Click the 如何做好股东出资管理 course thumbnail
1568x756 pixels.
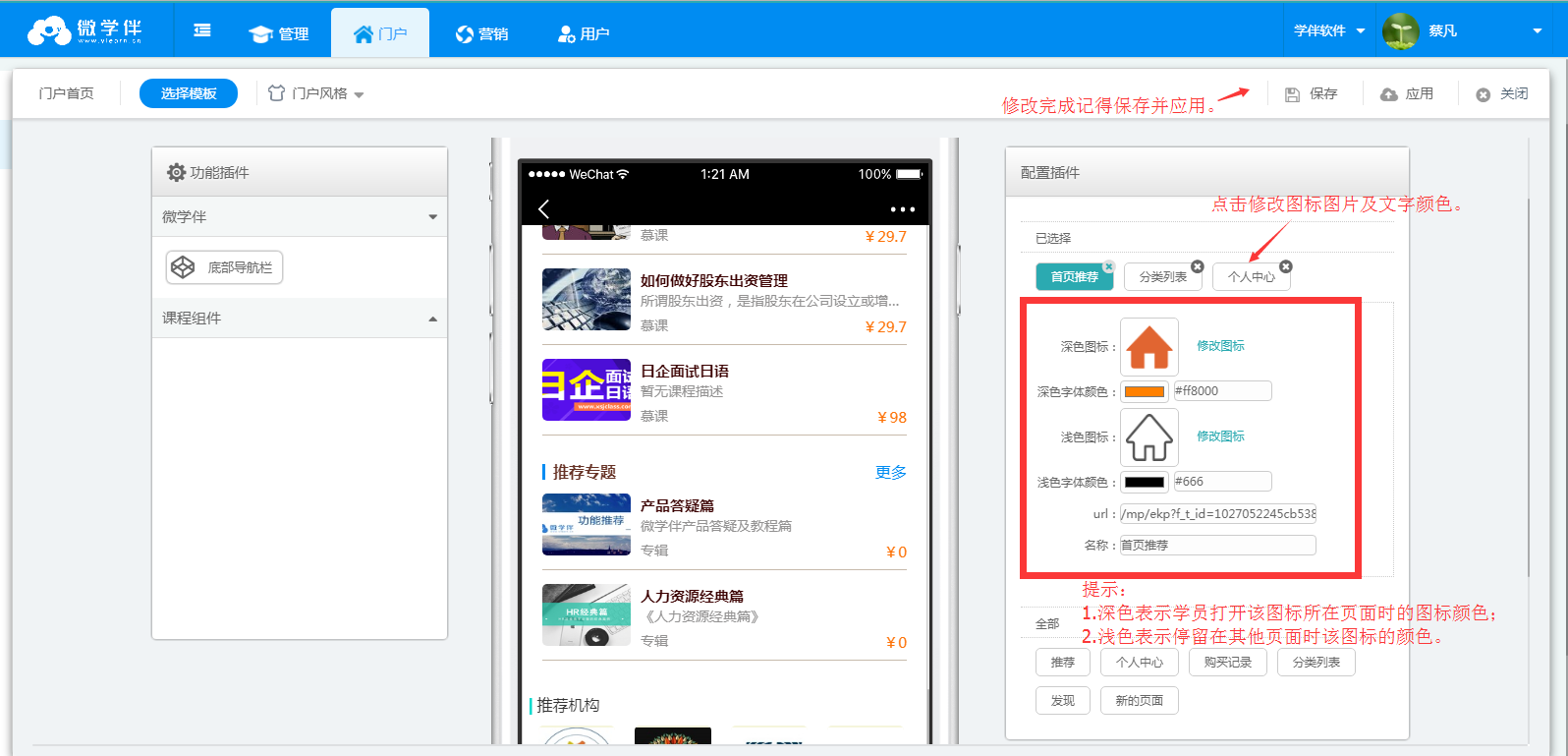click(587, 299)
